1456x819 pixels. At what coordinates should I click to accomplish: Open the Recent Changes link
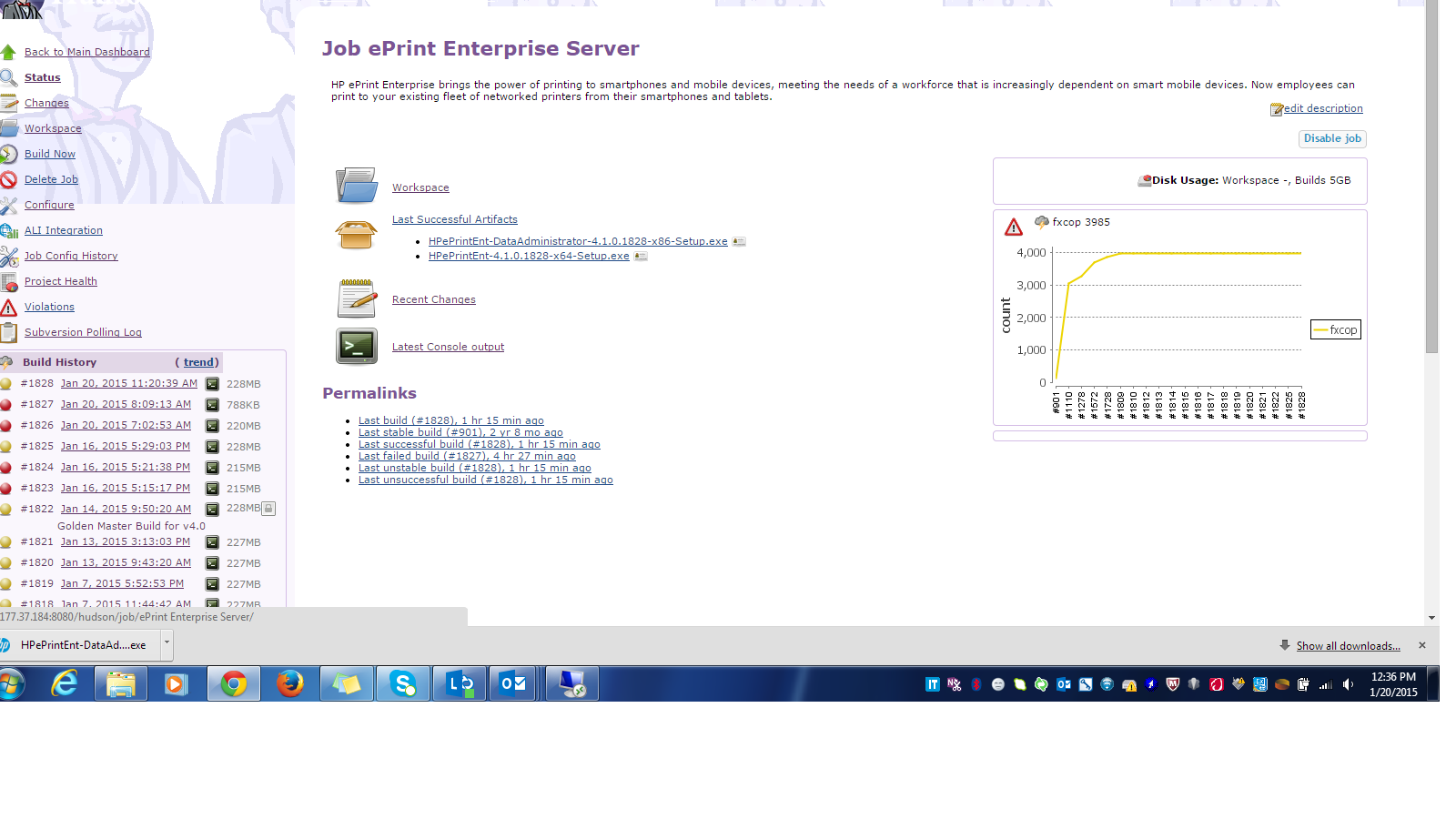434,299
